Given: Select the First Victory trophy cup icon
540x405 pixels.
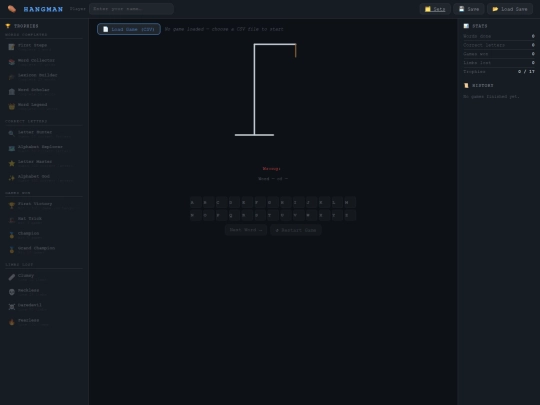Looking at the screenshot, I should (12, 206).
